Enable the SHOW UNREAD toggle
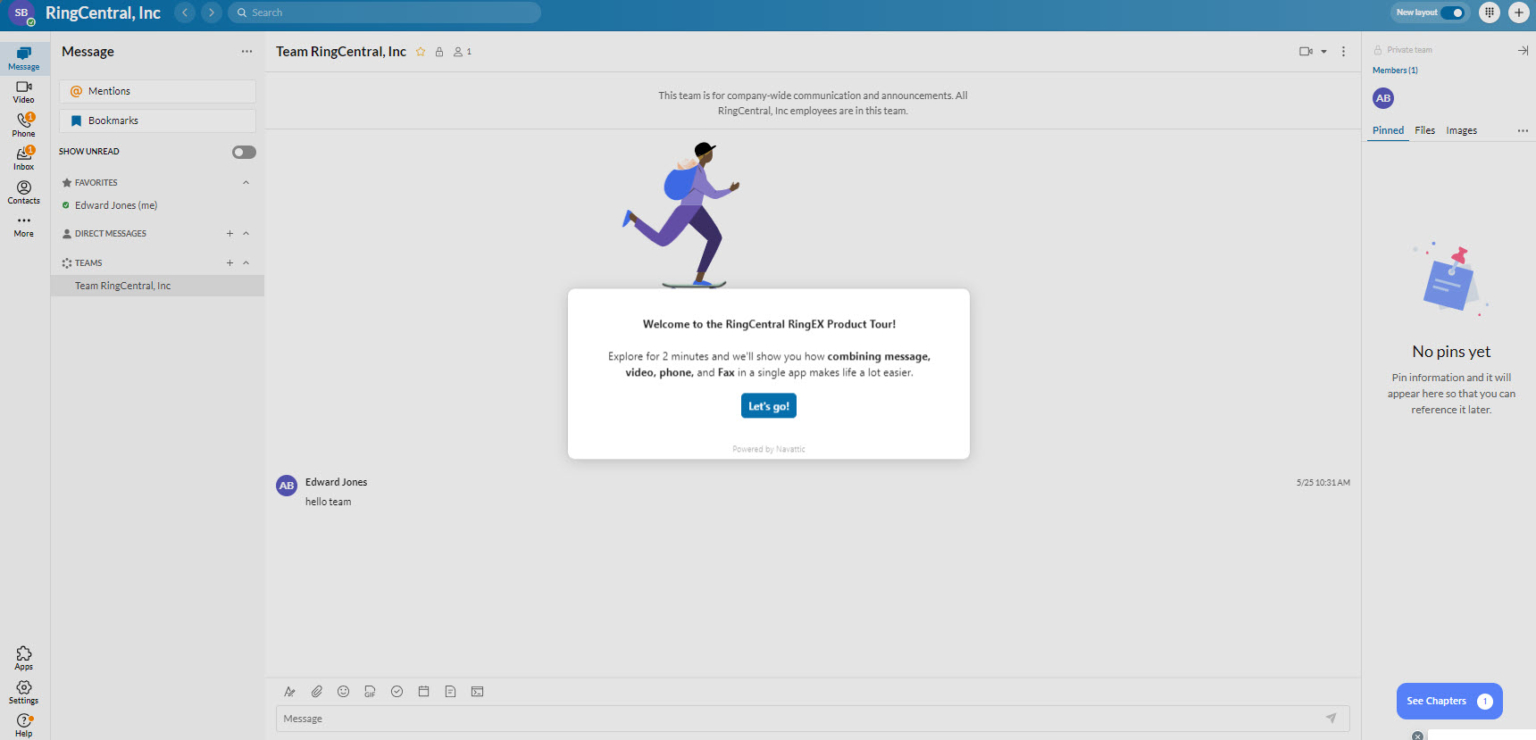Screen dimensions: 1536x740 point(242,151)
